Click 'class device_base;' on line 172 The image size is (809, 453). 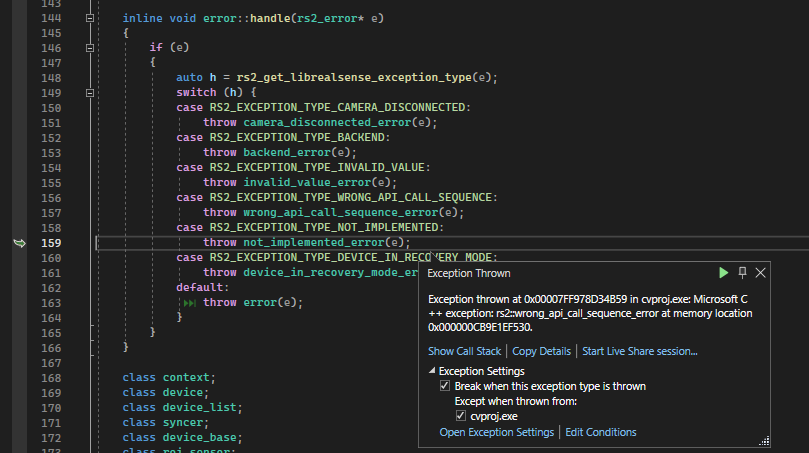[x=182, y=437]
